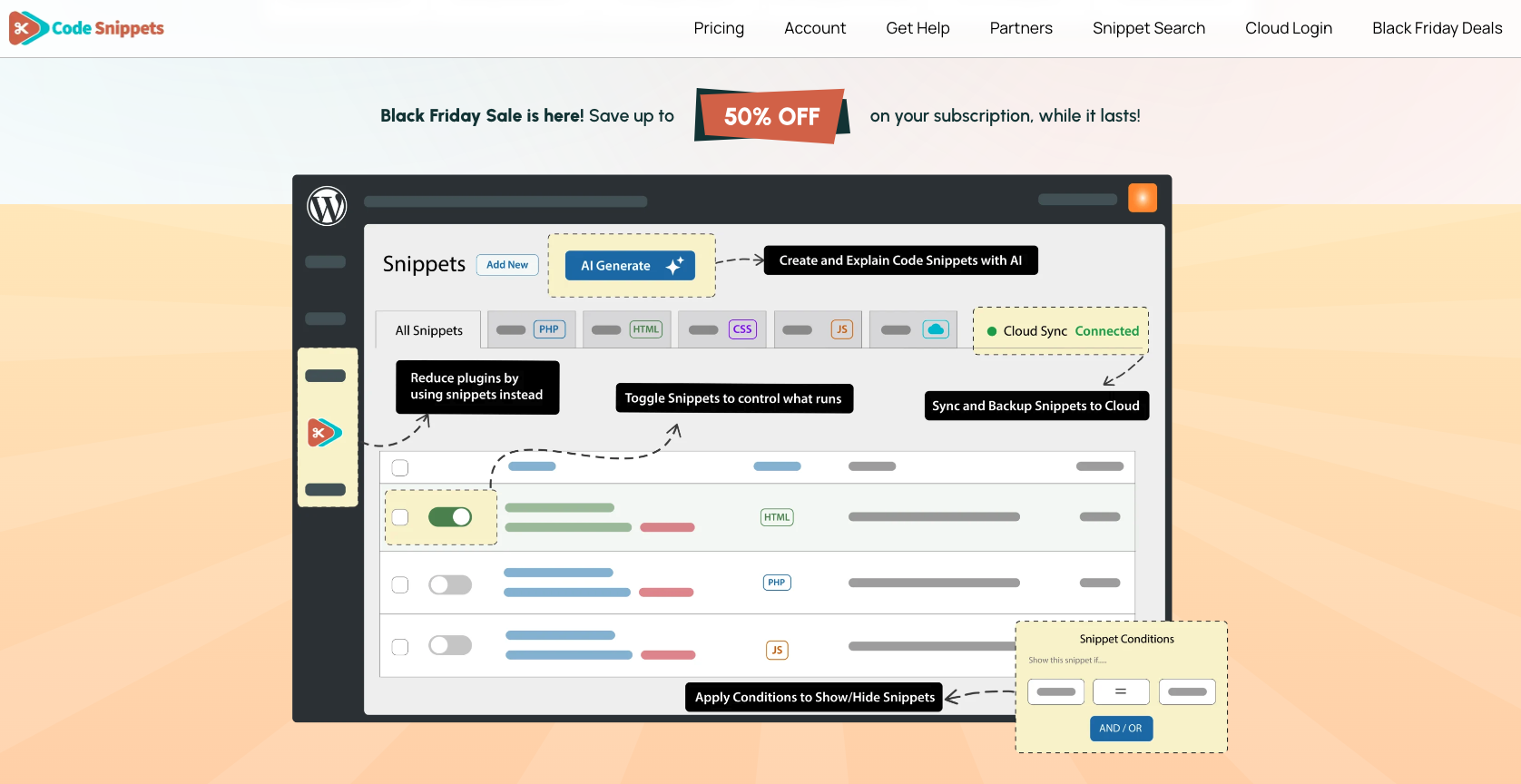The width and height of the screenshot is (1521, 784).
Task: Turn off the HTML snippet toggle
Action: pos(450,517)
